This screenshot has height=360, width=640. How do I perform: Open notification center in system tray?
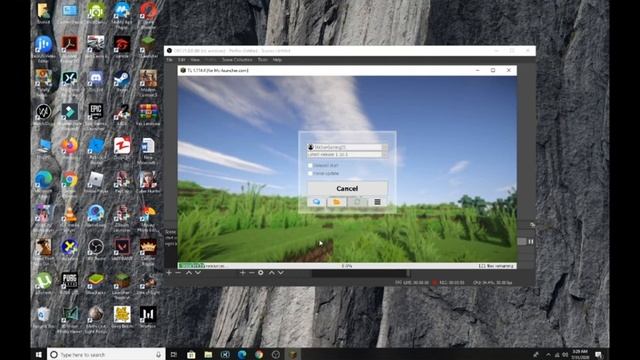599,354
